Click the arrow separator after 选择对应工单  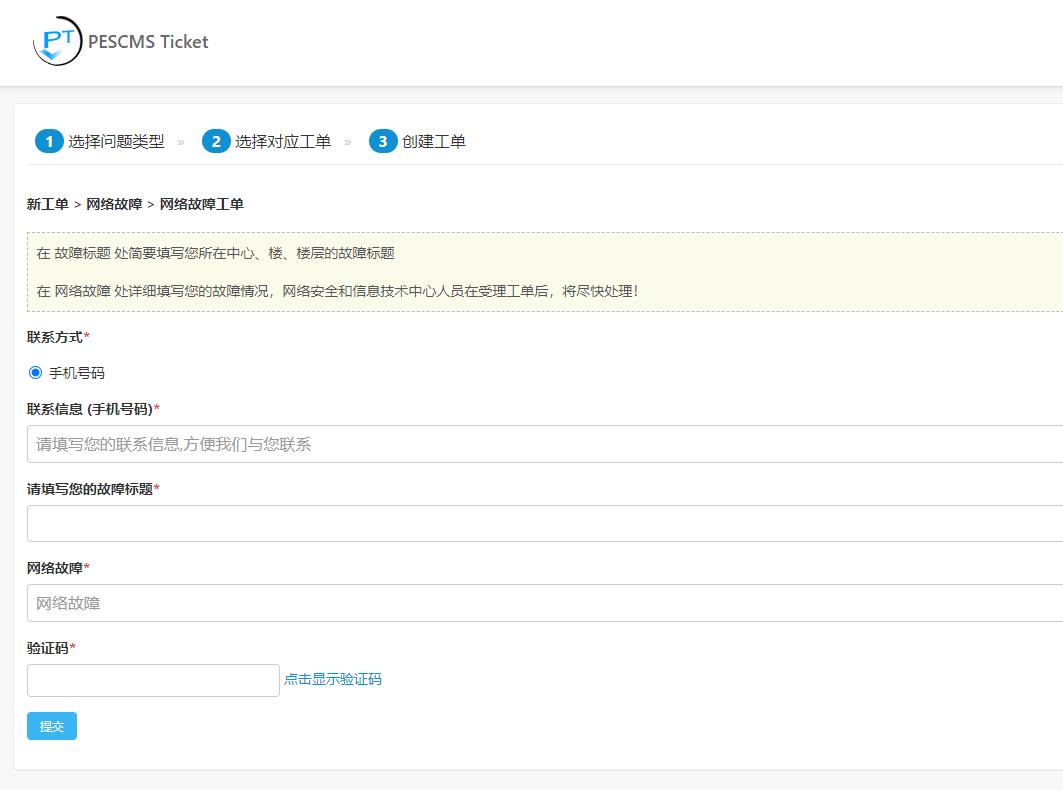pyautogui.click(x=348, y=142)
